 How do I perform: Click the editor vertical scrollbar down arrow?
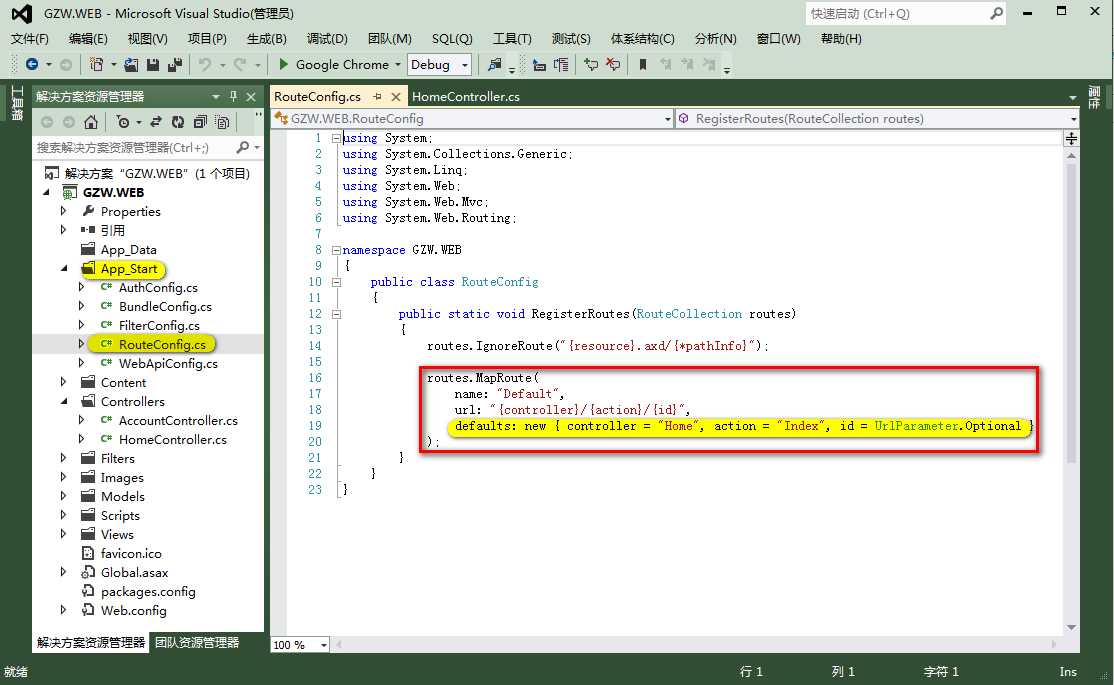[x=1071, y=627]
